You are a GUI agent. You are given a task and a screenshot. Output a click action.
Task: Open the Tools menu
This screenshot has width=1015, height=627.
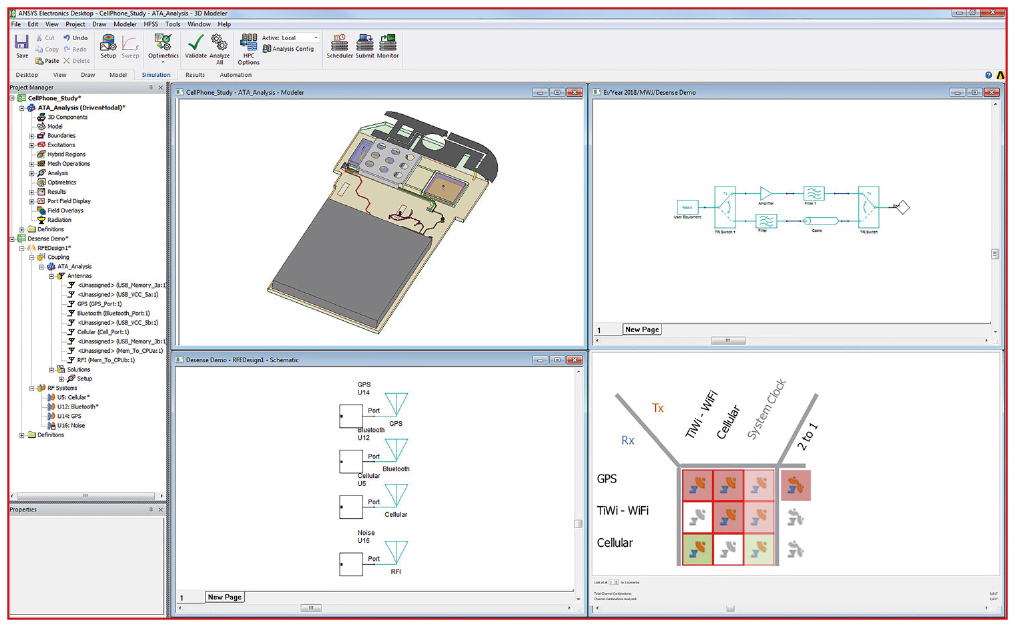(x=173, y=24)
